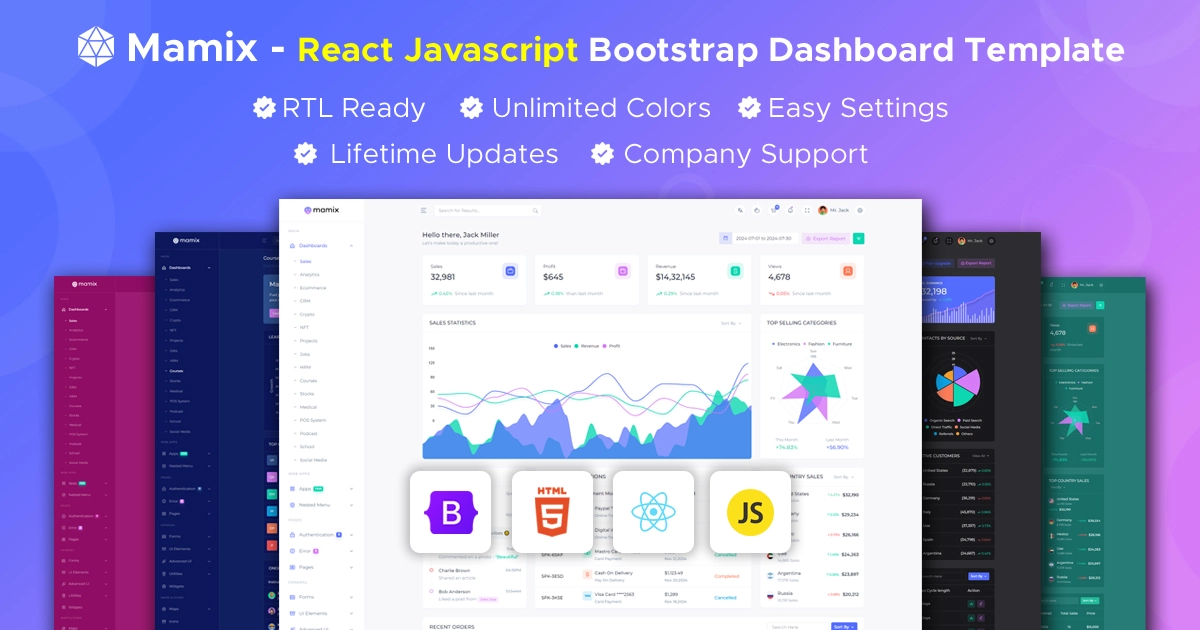Open the settings gear icon beside Mr. Jack
This screenshot has width=1200, height=630.
tap(860, 210)
